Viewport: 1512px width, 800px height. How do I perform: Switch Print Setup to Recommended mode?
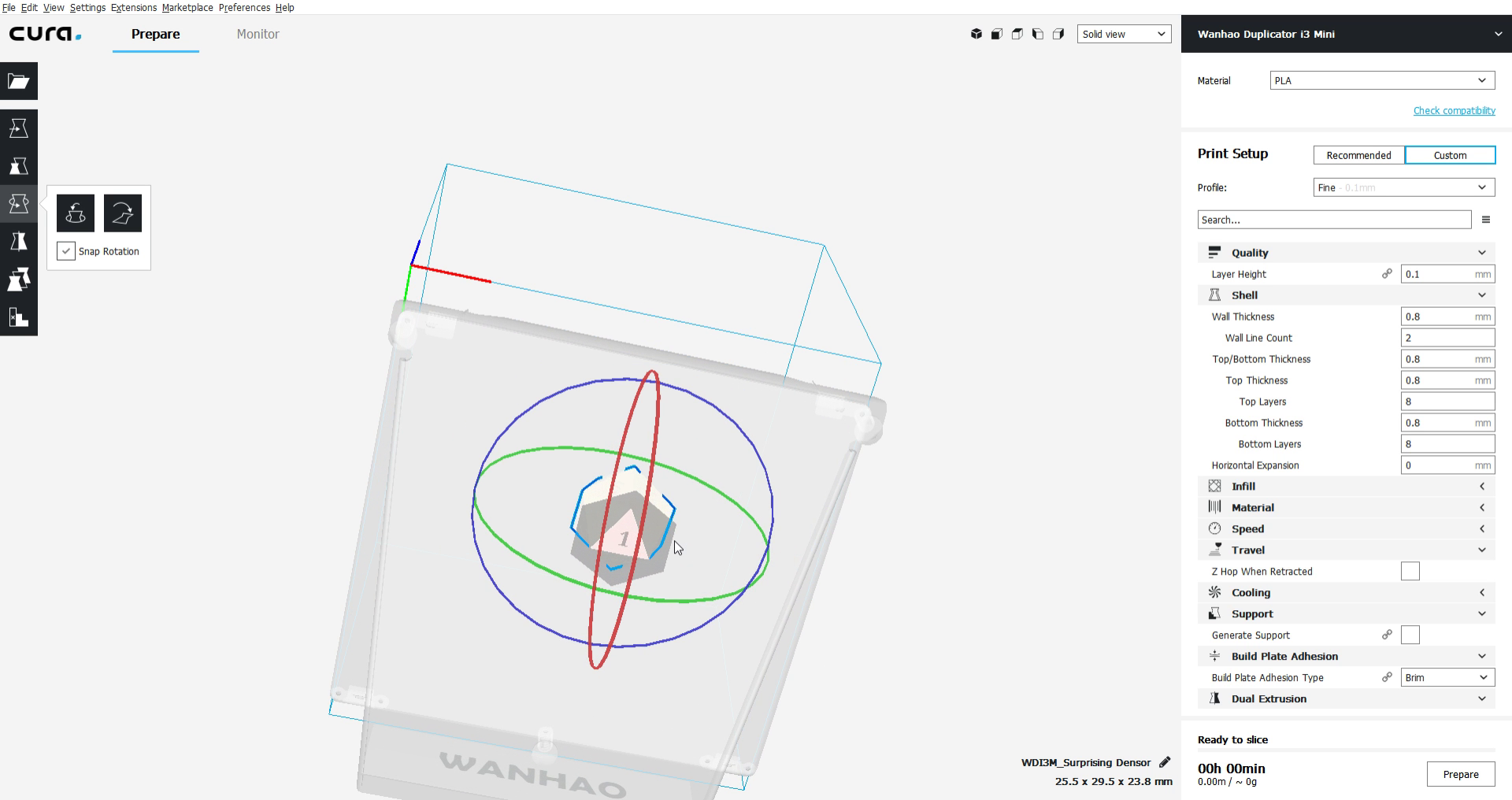(1358, 155)
